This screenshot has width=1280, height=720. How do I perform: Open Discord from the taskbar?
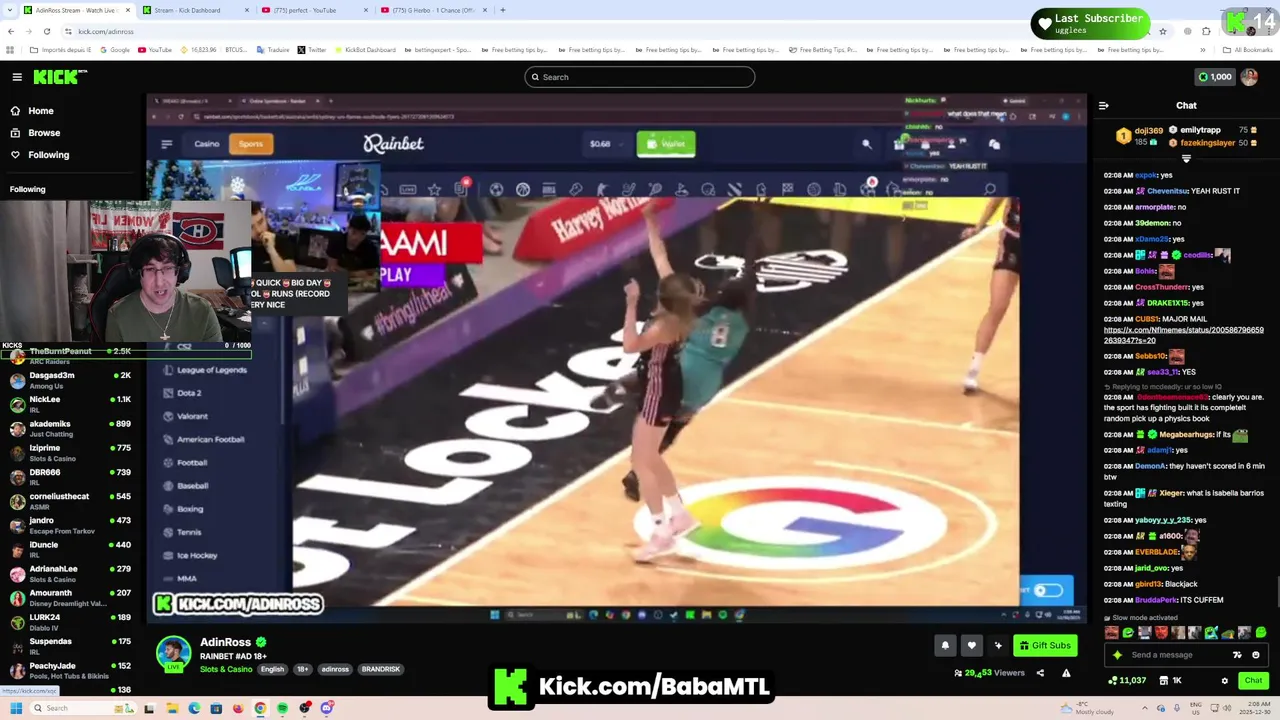click(x=327, y=708)
